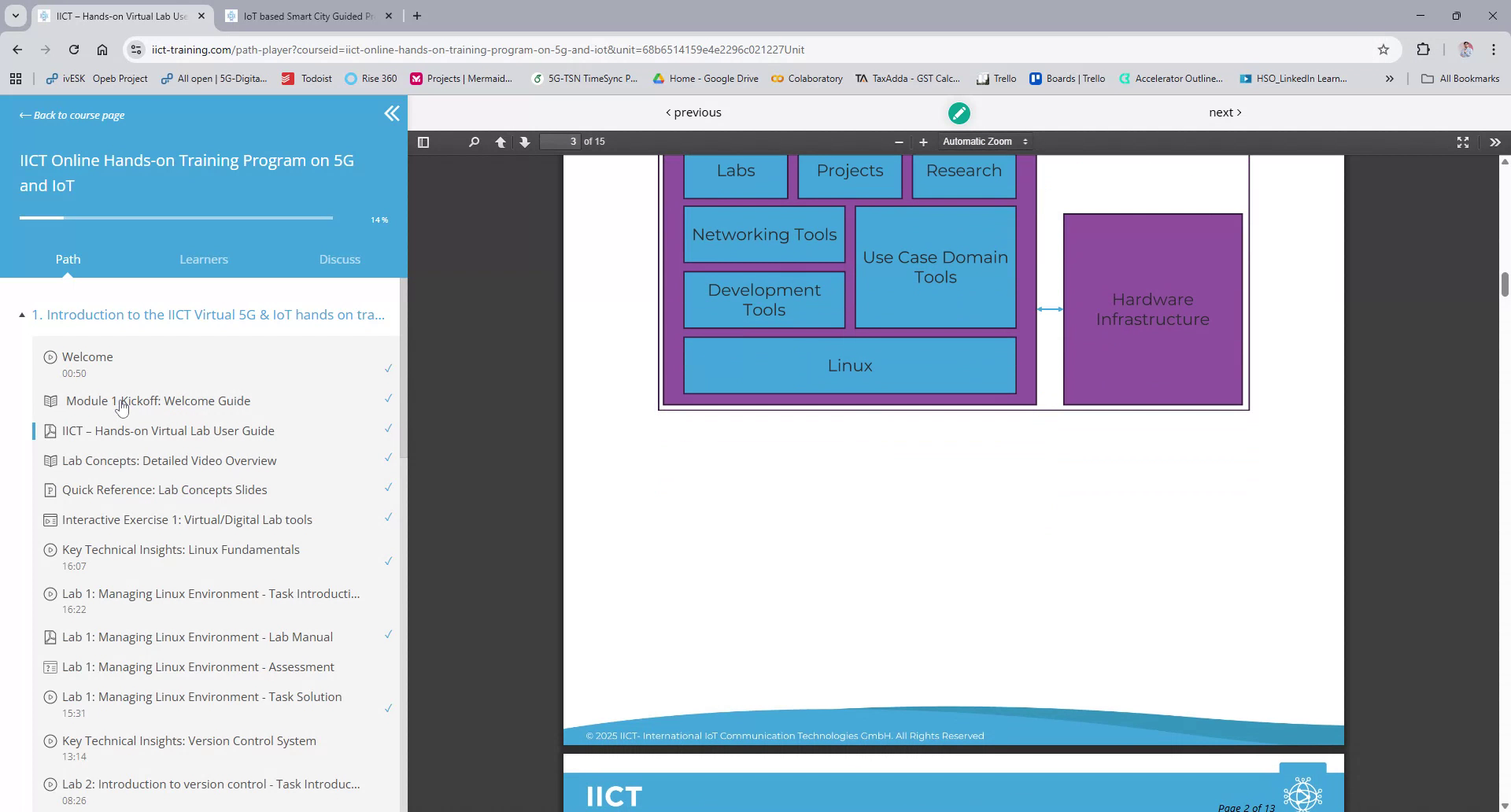1511x812 pixels.
Task: Click Back to course page link
Action: 72,116
